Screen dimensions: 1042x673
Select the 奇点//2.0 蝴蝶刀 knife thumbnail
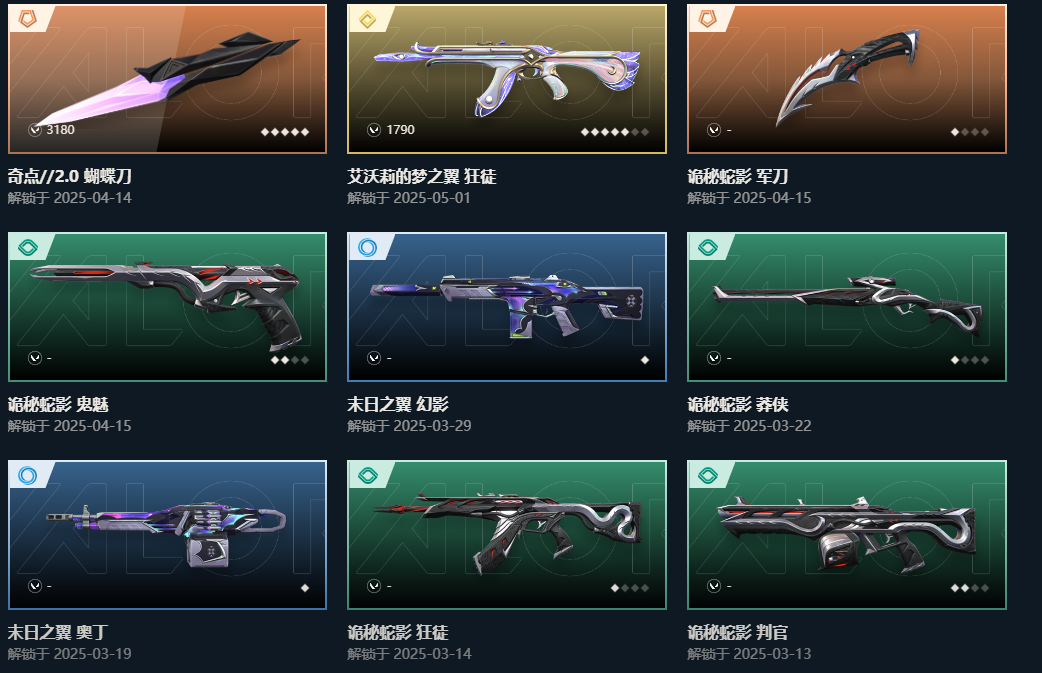tap(167, 79)
